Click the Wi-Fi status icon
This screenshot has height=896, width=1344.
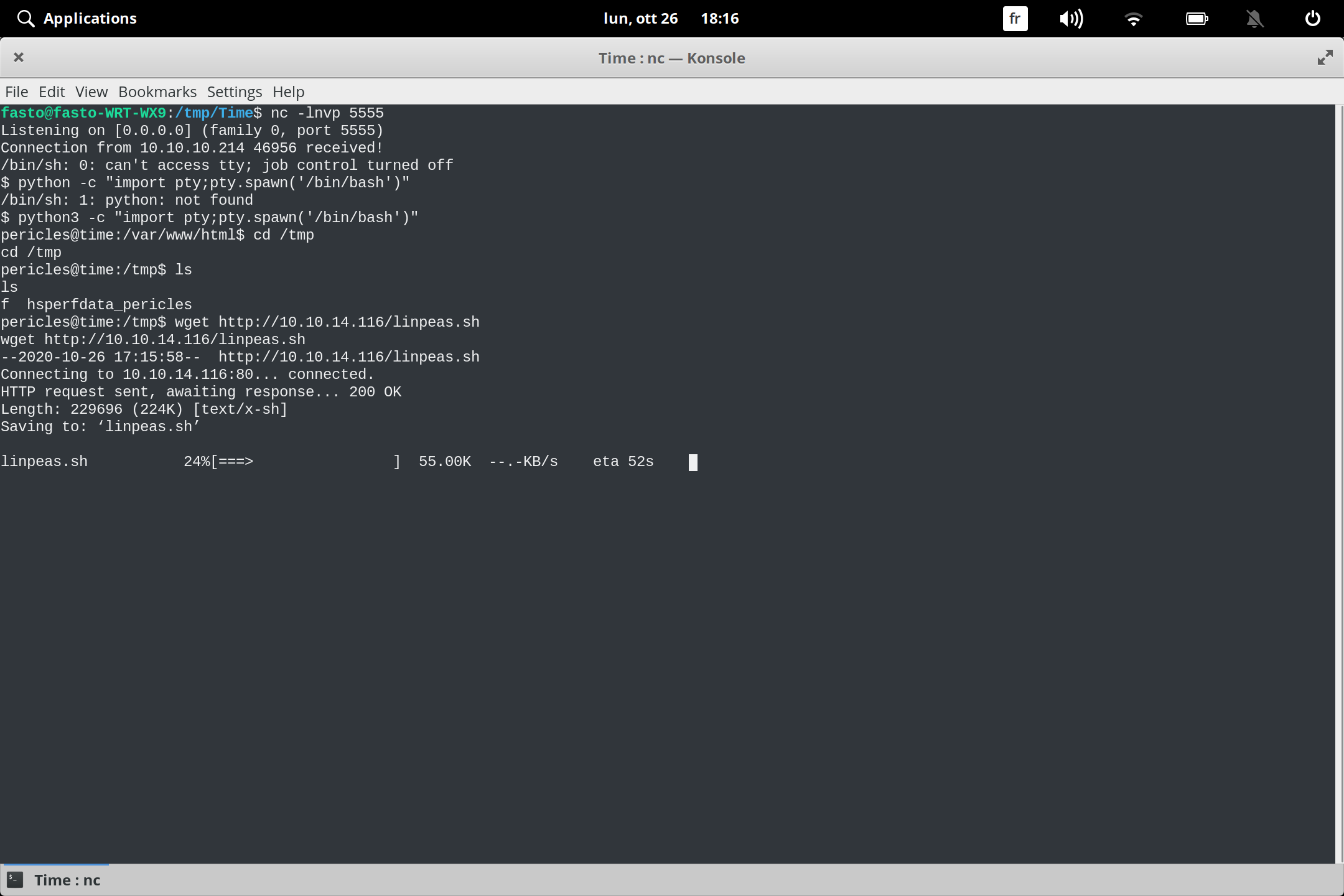click(1134, 18)
